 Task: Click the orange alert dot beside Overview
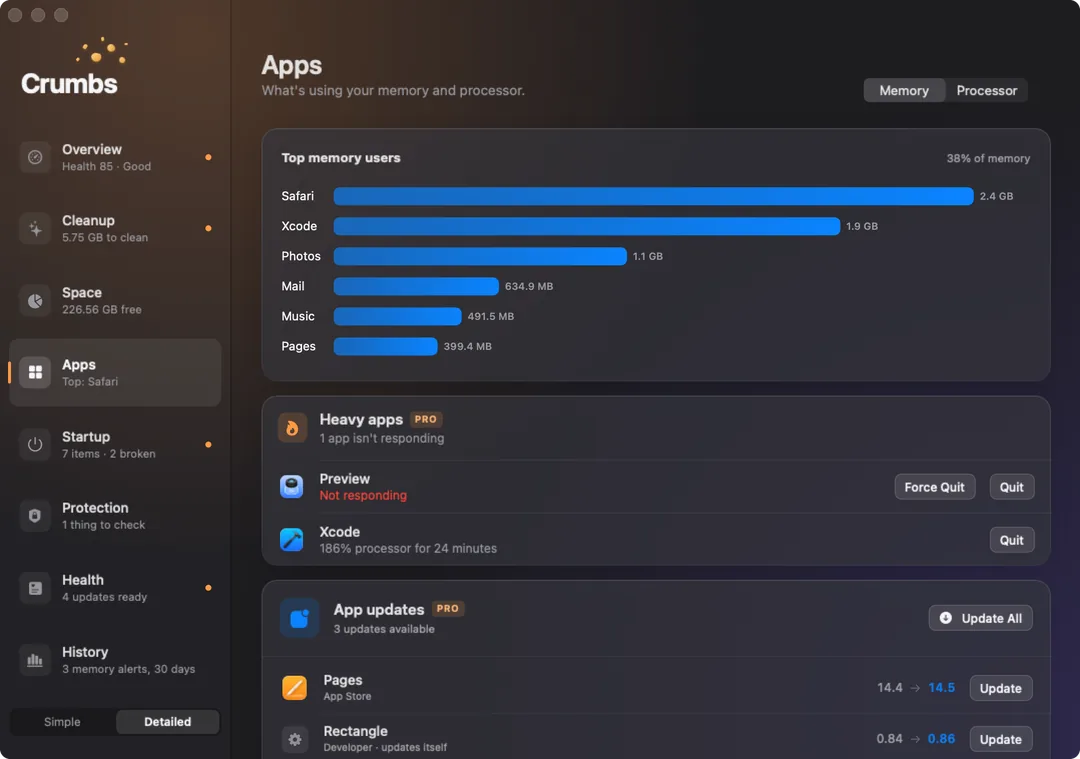208,157
